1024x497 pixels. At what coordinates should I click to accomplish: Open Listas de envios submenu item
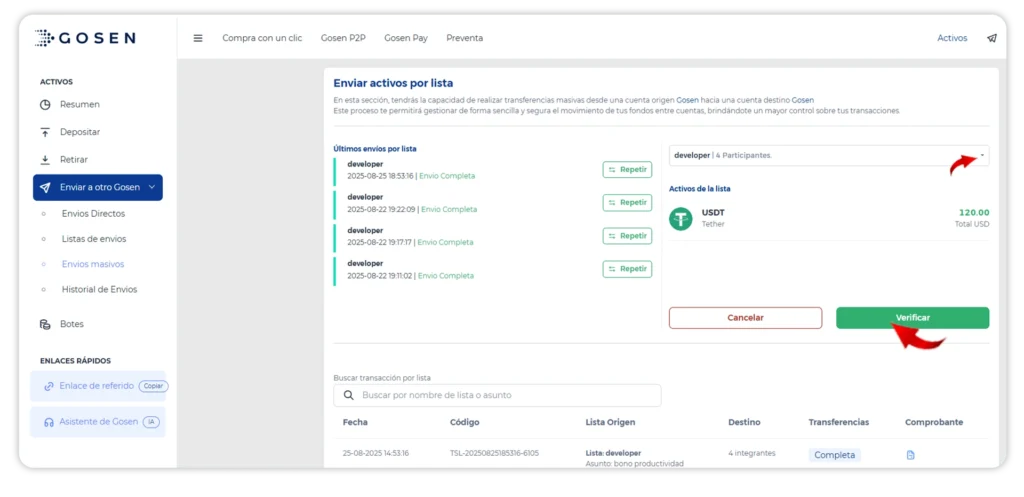[94, 239]
